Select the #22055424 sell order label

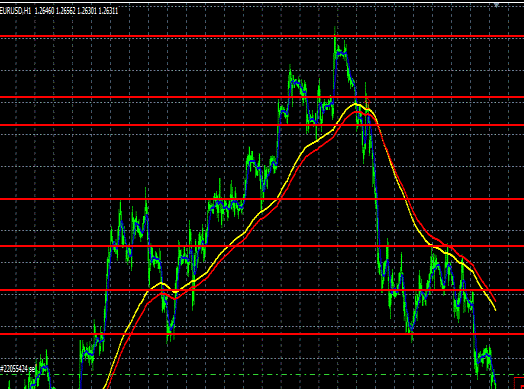click(x=17, y=369)
